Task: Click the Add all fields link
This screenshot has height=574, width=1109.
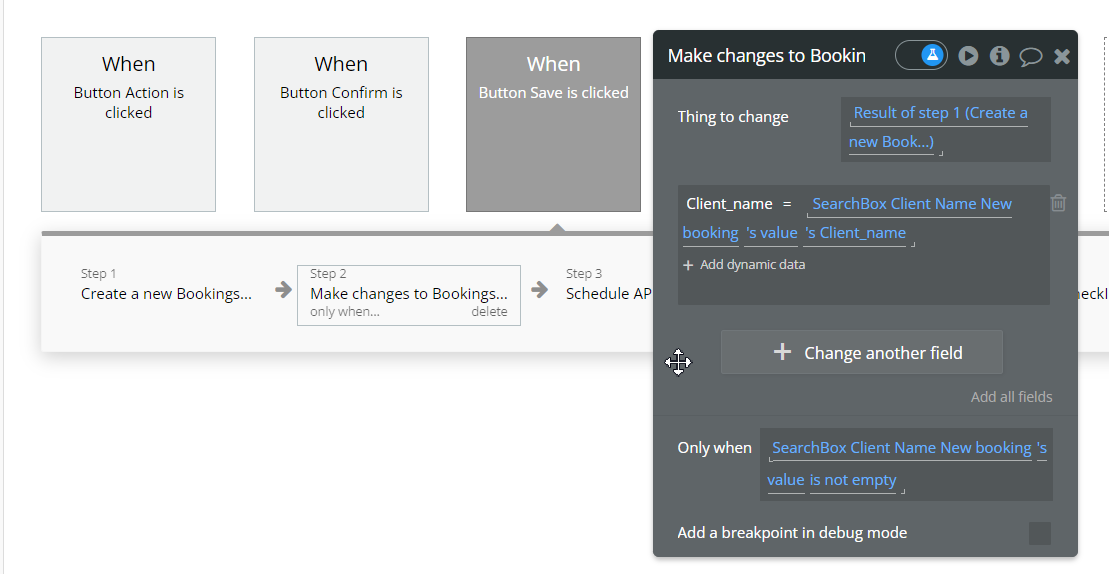Action: point(1011,397)
